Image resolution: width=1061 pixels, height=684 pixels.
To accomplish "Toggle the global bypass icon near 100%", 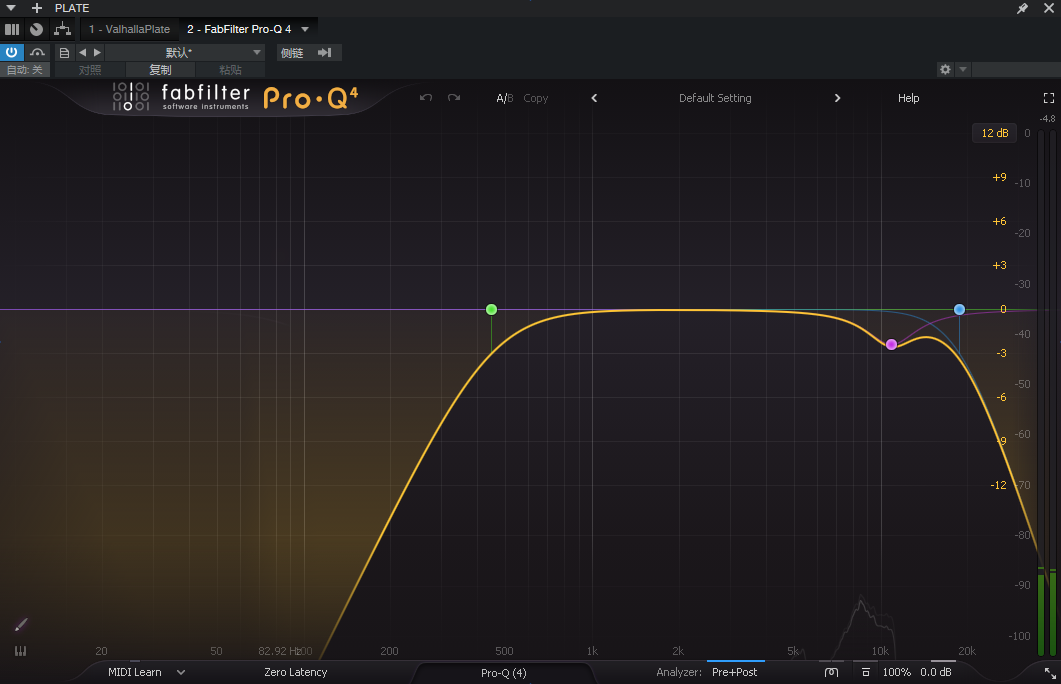I will [x=865, y=672].
